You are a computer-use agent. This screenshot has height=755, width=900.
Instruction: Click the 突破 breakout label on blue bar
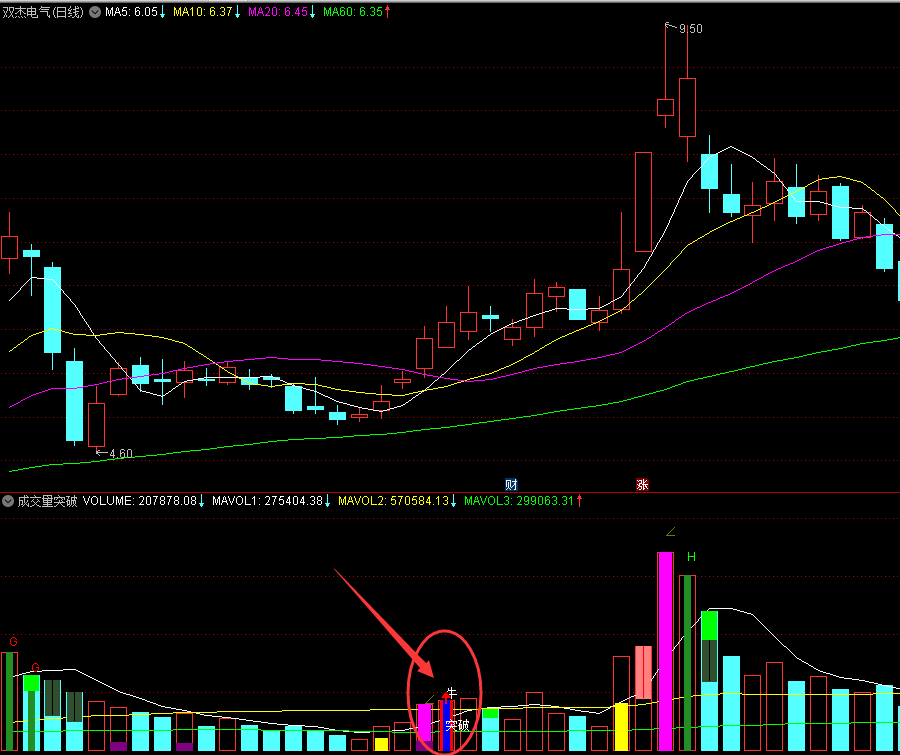[x=457, y=725]
